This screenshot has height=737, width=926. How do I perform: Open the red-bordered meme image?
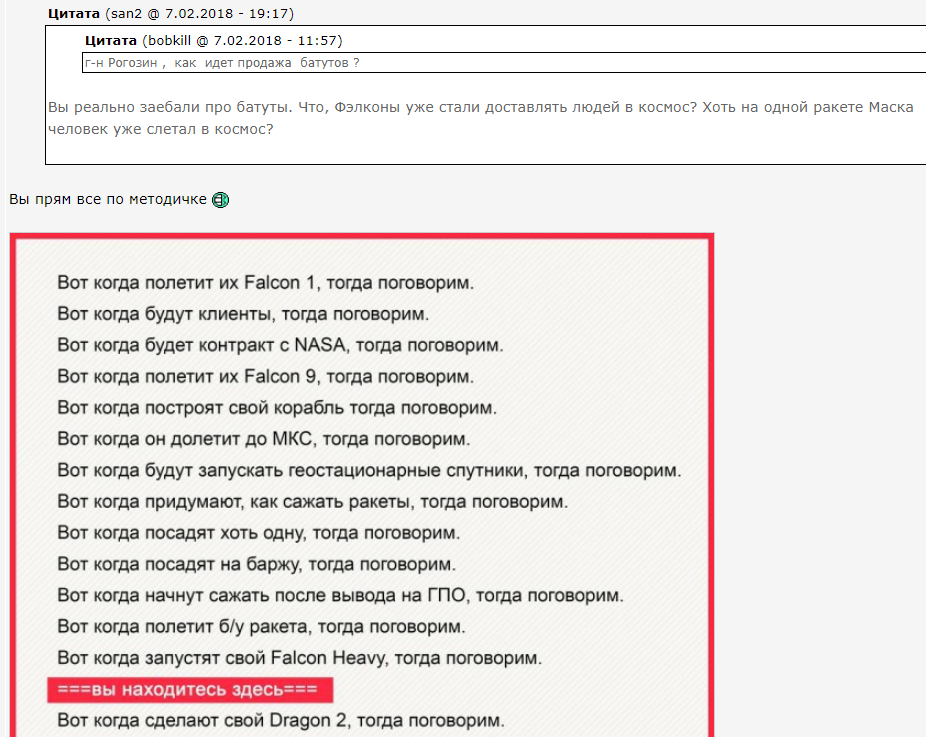[362, 485]
